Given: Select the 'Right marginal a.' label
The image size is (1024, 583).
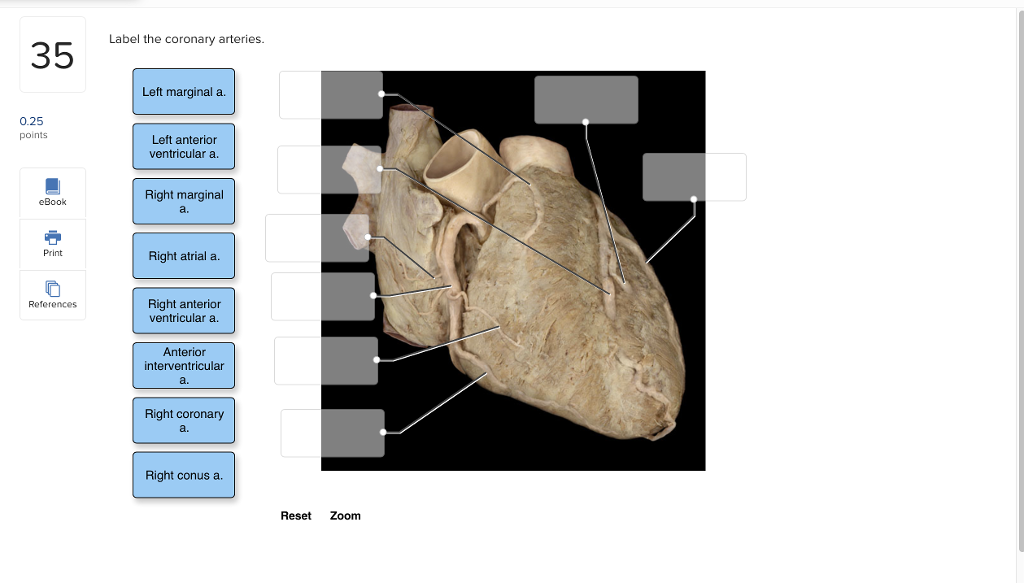Looking at the screenshot, I should (183, 201).
